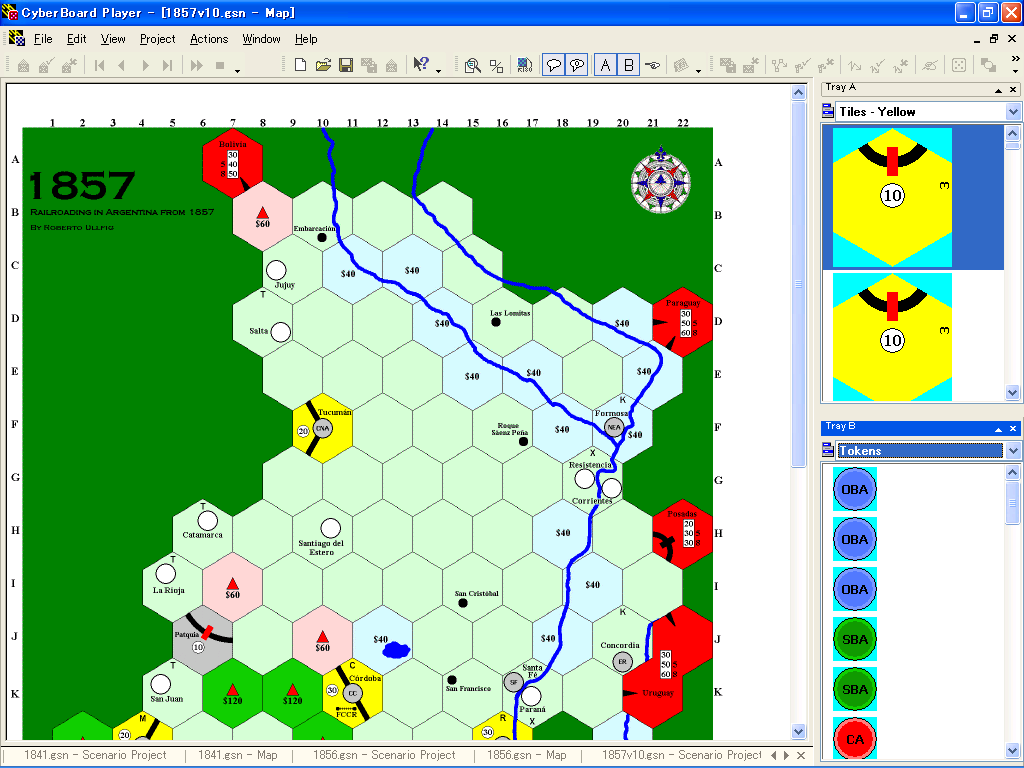This screenshot has height=768, width=1024.
Task: Click the magnifier zoom icon in the toolbar
Action: click(472, 66)
